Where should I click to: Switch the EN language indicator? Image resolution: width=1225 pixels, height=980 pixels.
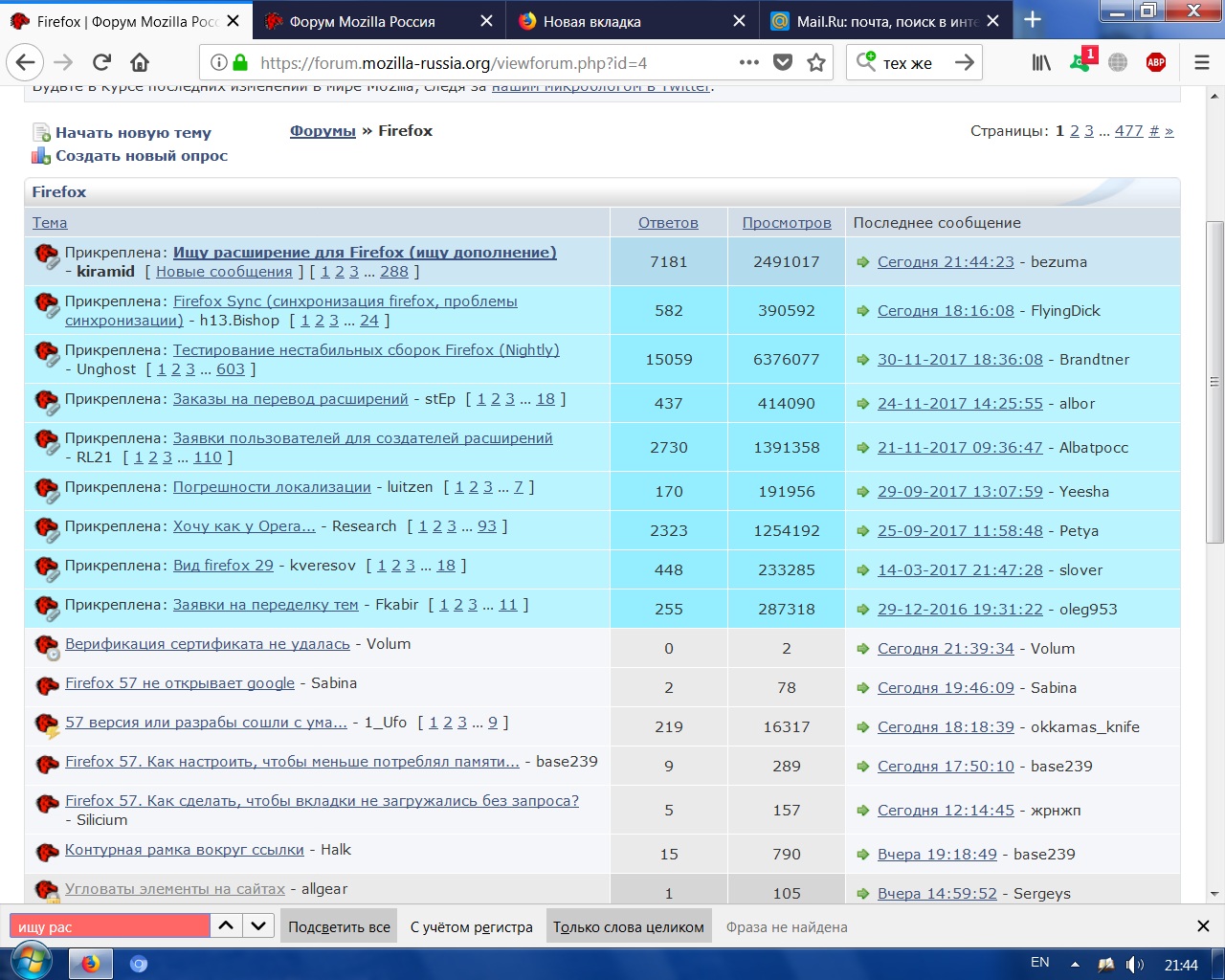[1040, 963]
